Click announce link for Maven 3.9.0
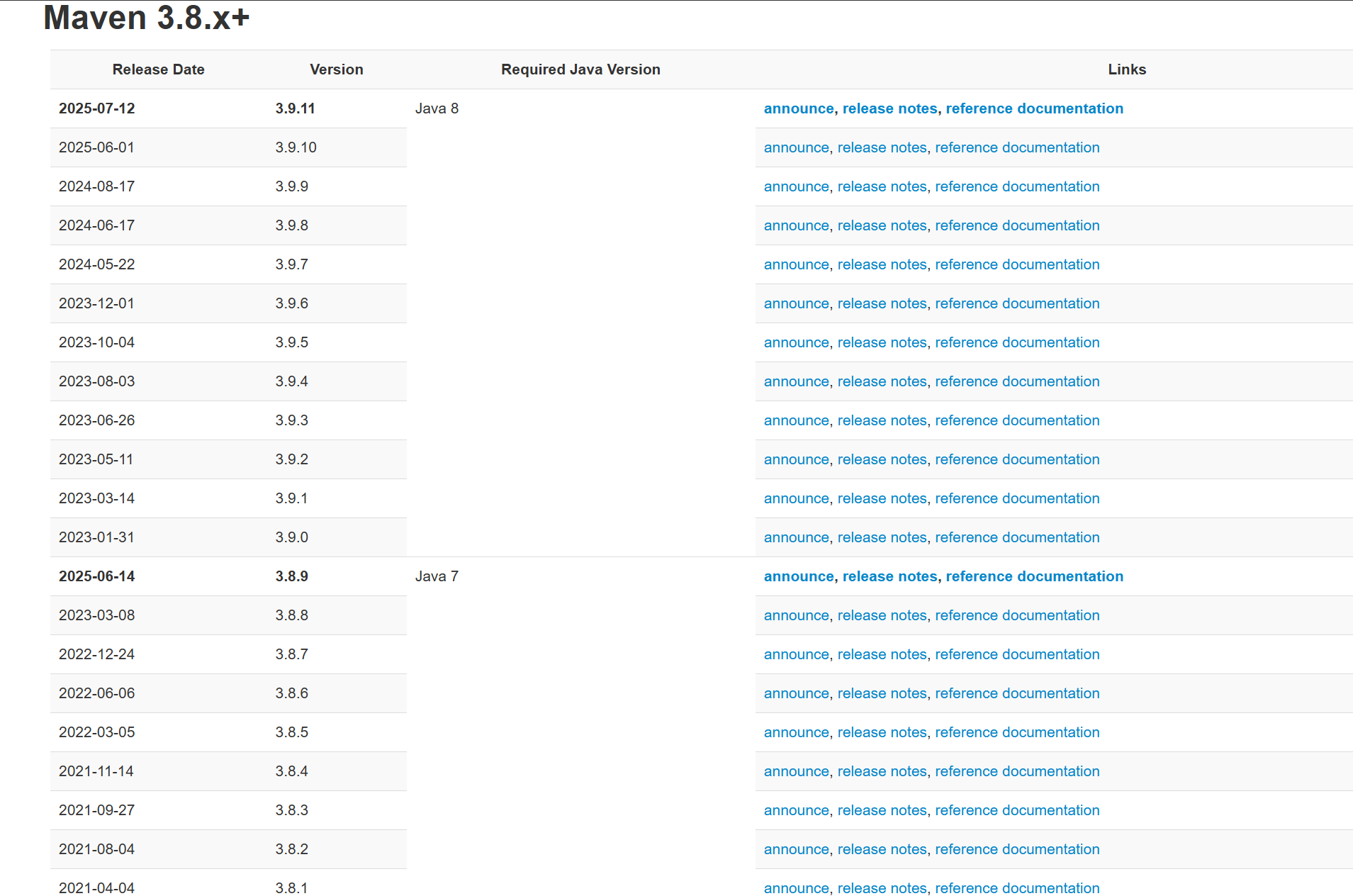 click(x=797, y=537)
